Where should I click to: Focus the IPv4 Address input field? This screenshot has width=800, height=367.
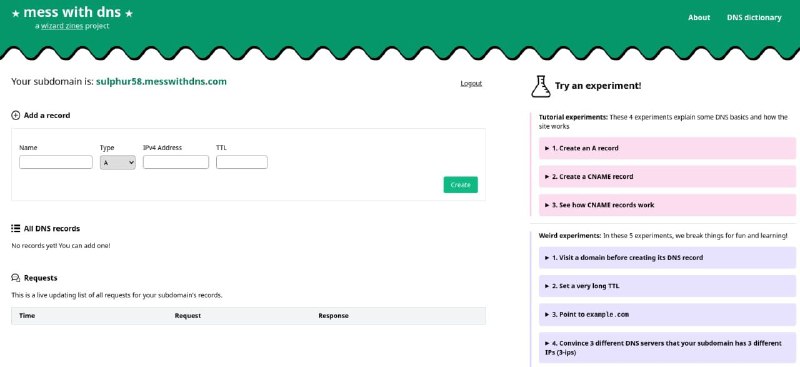[x=176, y=162]
